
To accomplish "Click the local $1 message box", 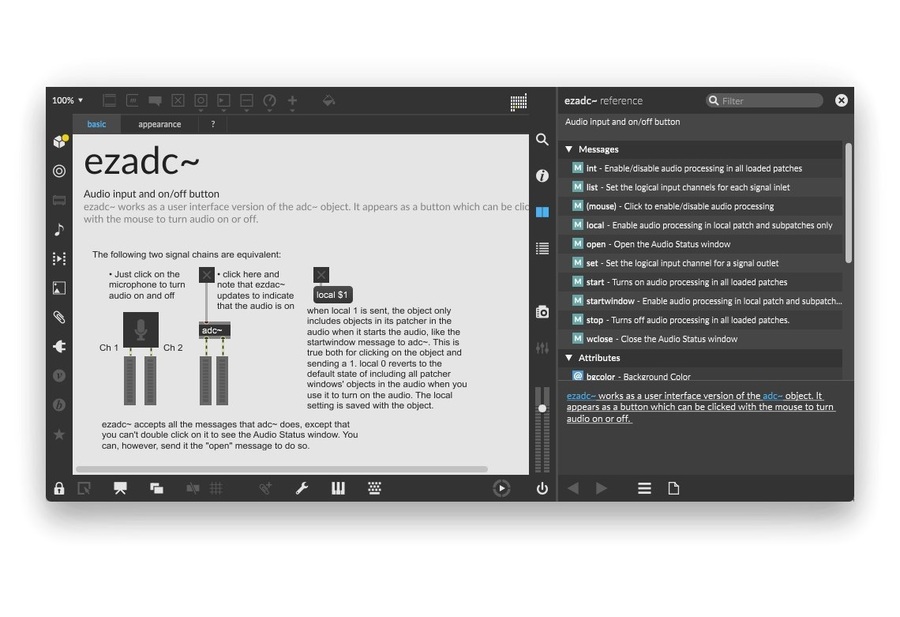I will click(x=332, y=294).
